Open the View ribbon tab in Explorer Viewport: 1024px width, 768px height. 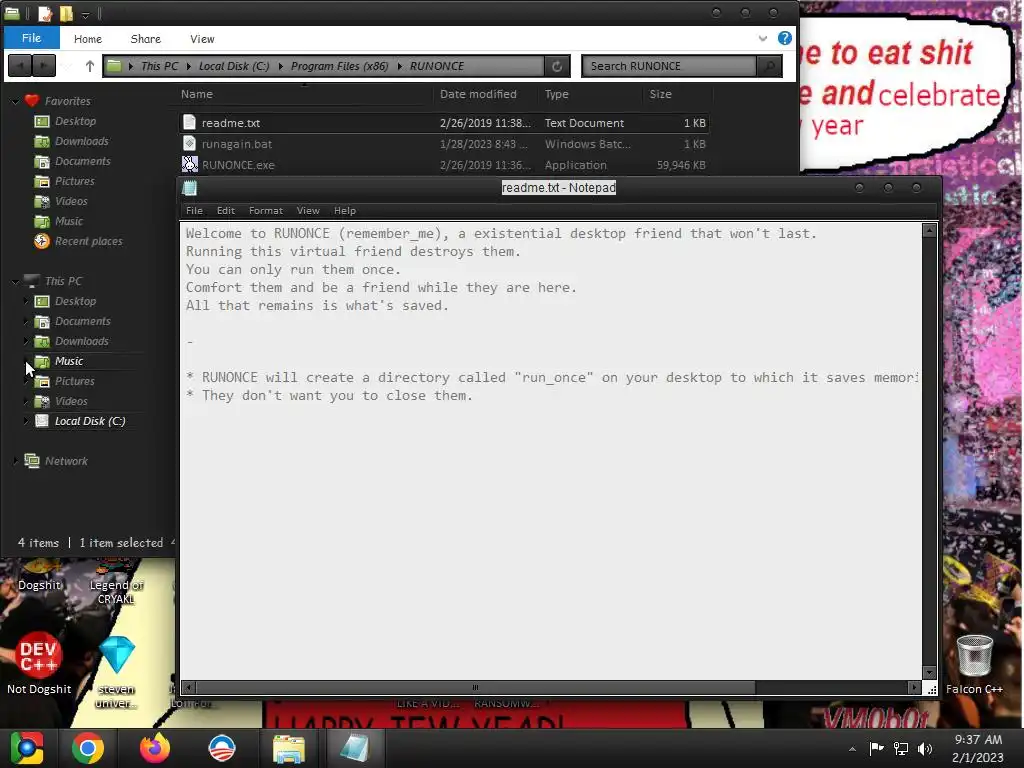tap(202, 39)
